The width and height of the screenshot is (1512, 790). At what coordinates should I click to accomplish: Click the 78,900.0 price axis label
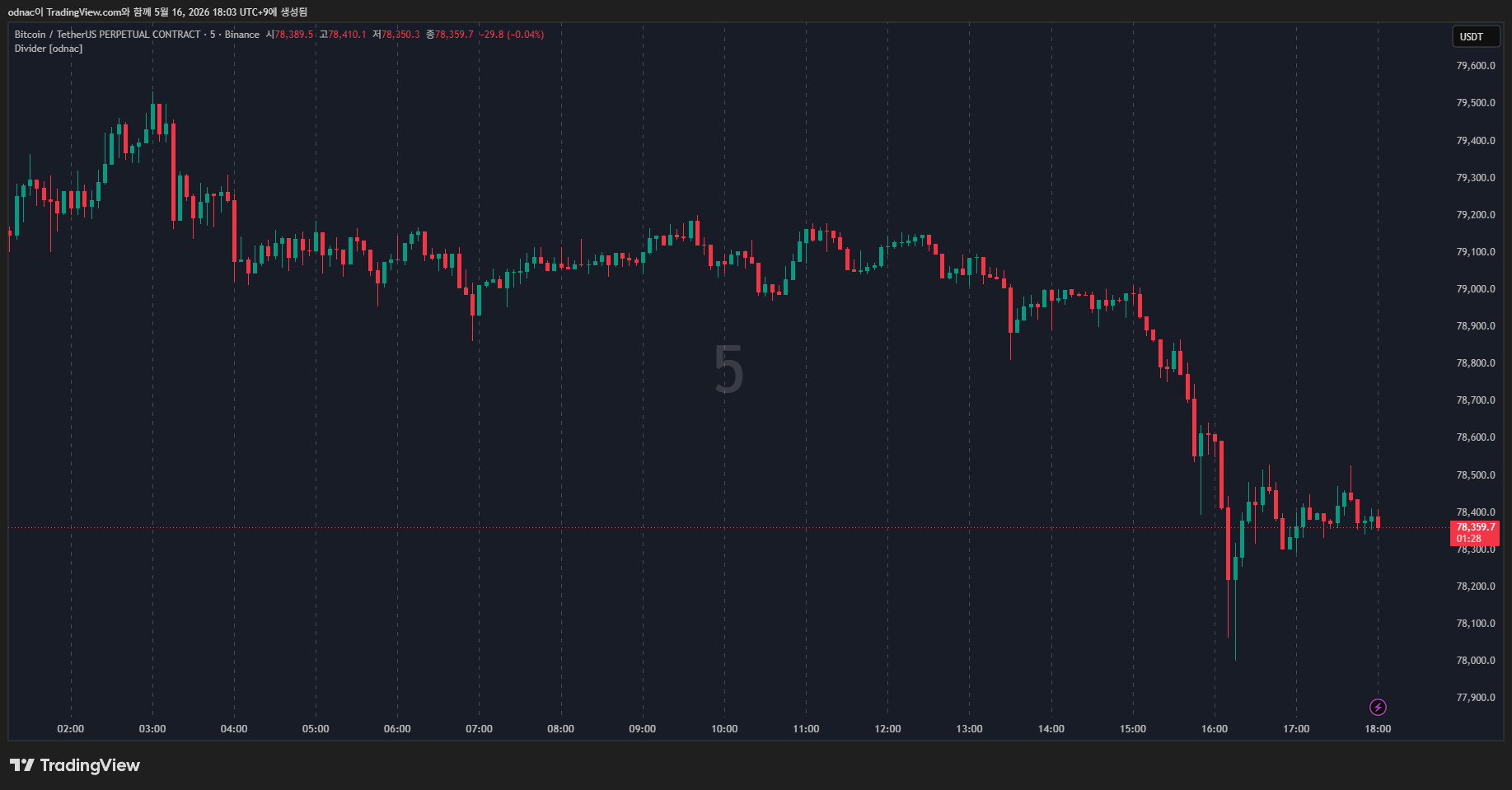pos(1476,326)
